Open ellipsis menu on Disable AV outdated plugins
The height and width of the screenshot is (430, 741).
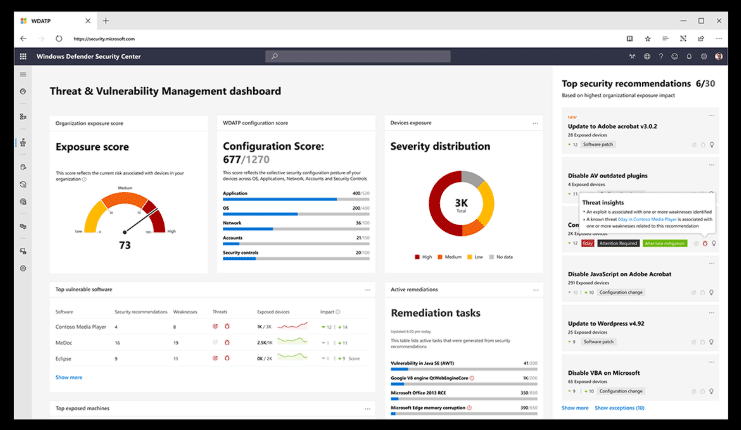[711, 165]
